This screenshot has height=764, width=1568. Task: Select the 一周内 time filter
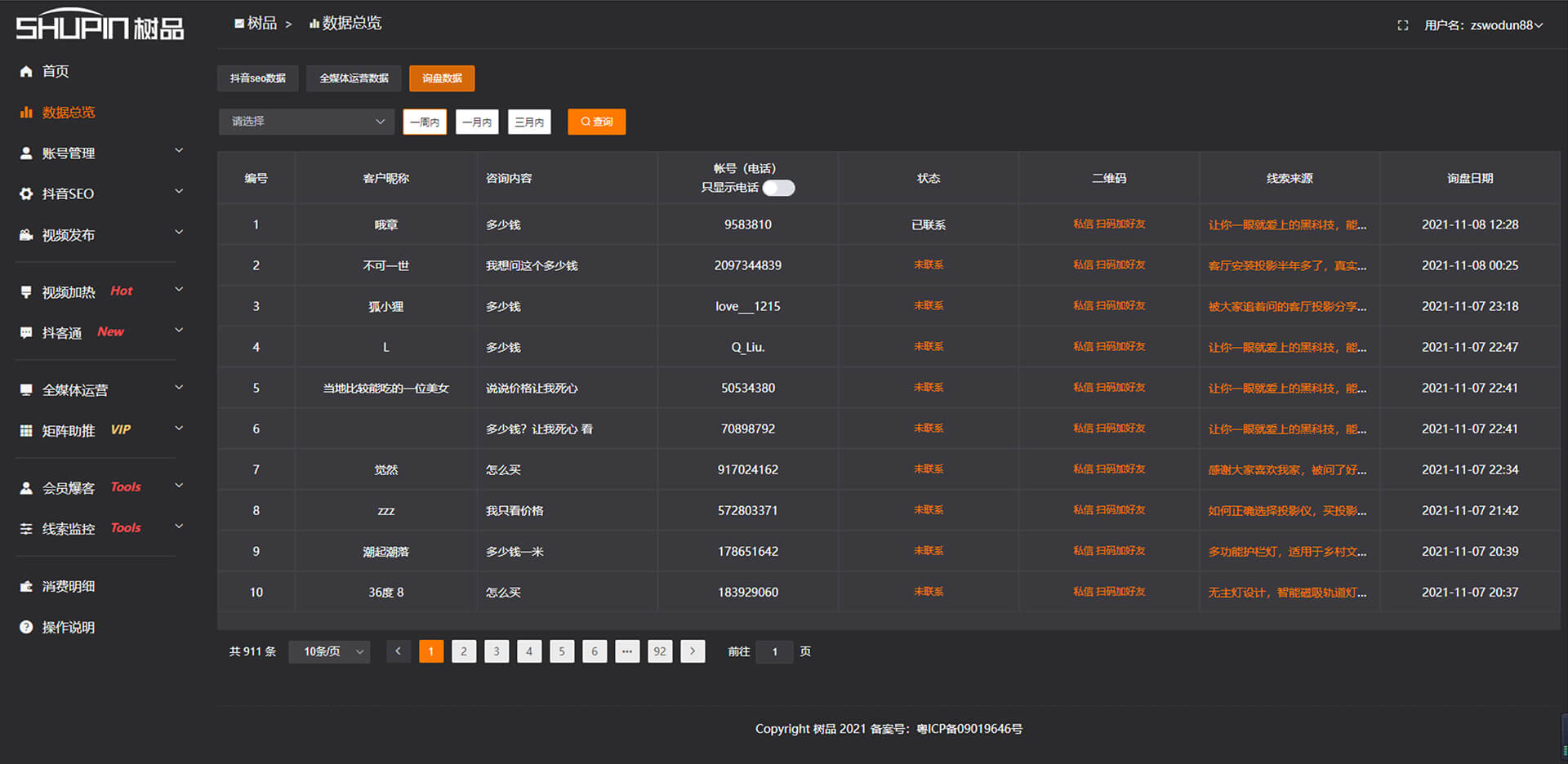tap(425, 122)
